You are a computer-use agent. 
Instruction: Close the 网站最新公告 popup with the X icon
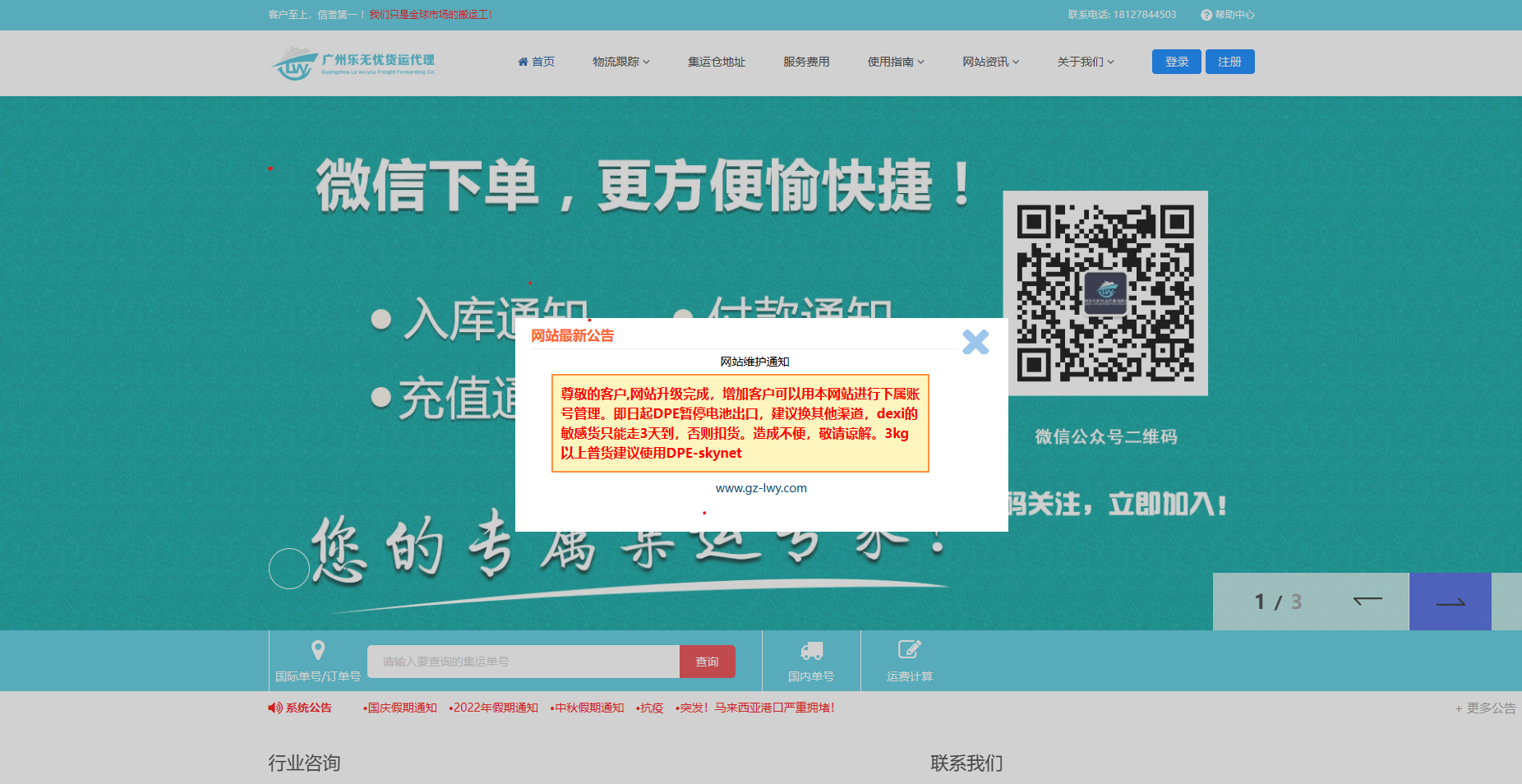[x=975, y=342]
